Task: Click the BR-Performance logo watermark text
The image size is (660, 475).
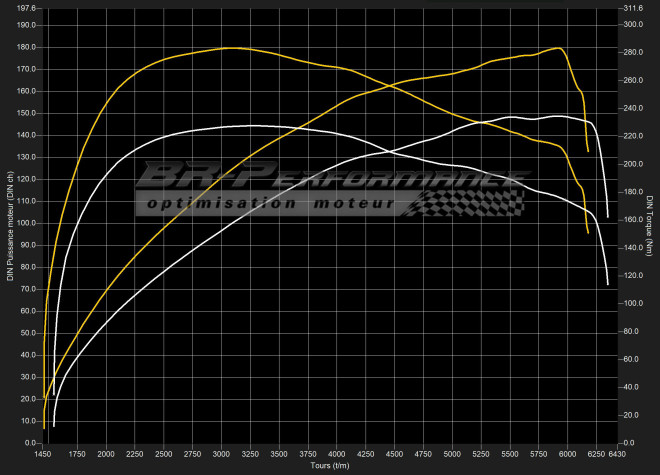Action: [330, 176]
